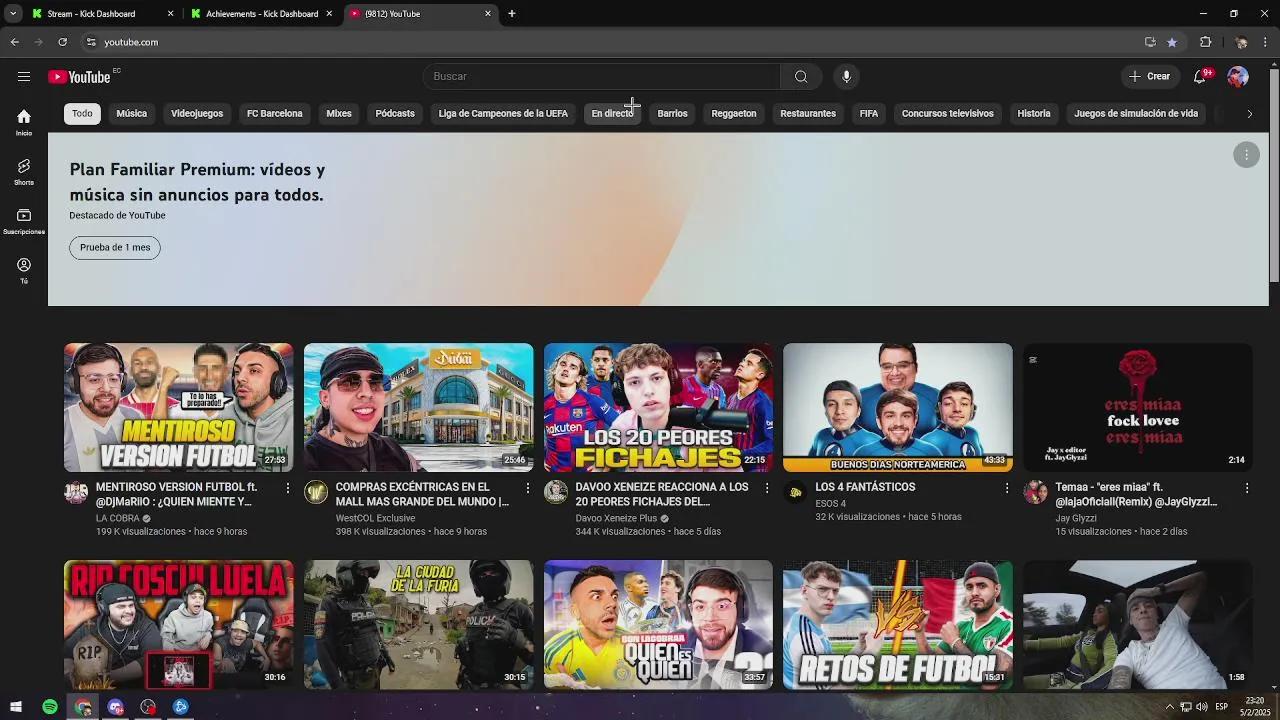Open the WestCOL Exclusive channel name
This screenshot has height=720, width=1280.
pos(375,518)
